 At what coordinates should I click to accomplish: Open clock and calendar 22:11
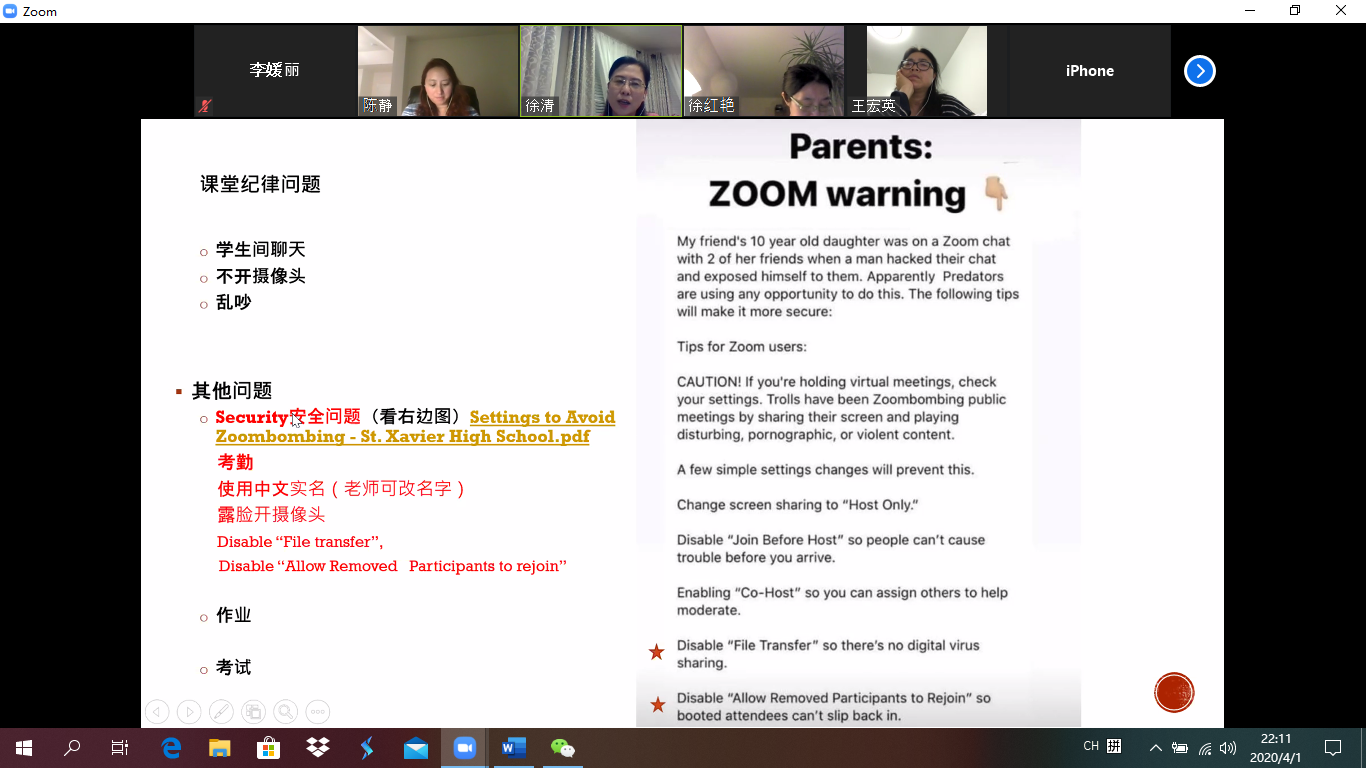coord(1275,747)
